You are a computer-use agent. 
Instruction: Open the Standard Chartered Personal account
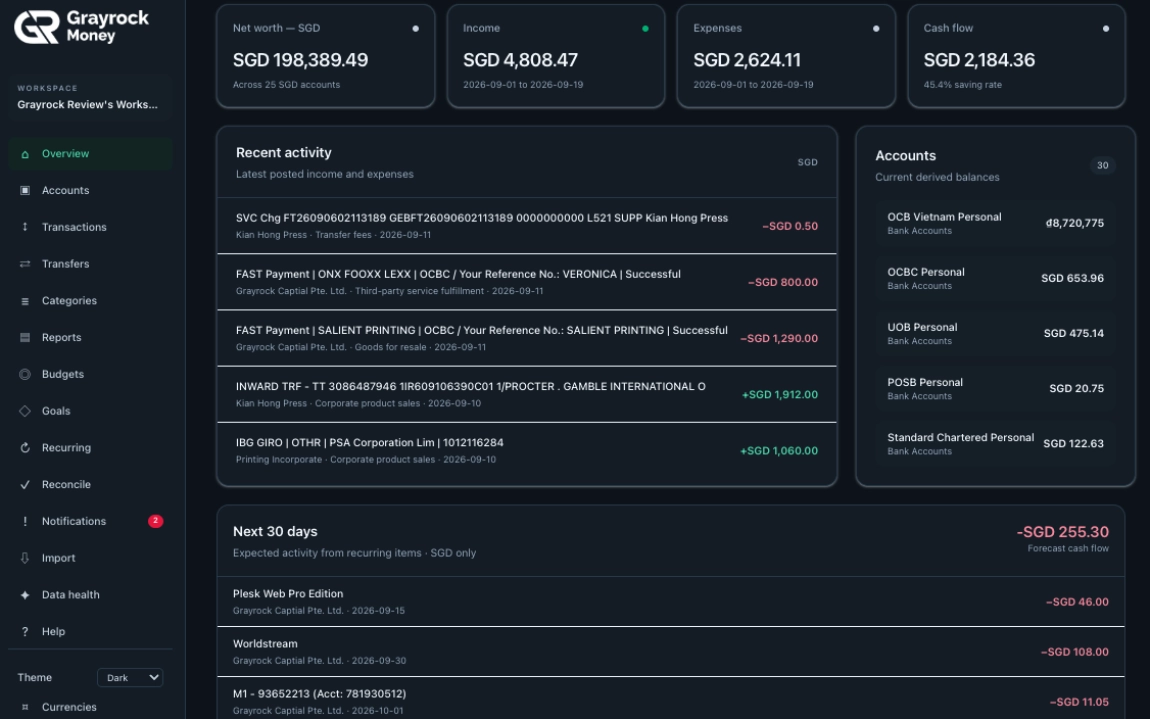995,443
